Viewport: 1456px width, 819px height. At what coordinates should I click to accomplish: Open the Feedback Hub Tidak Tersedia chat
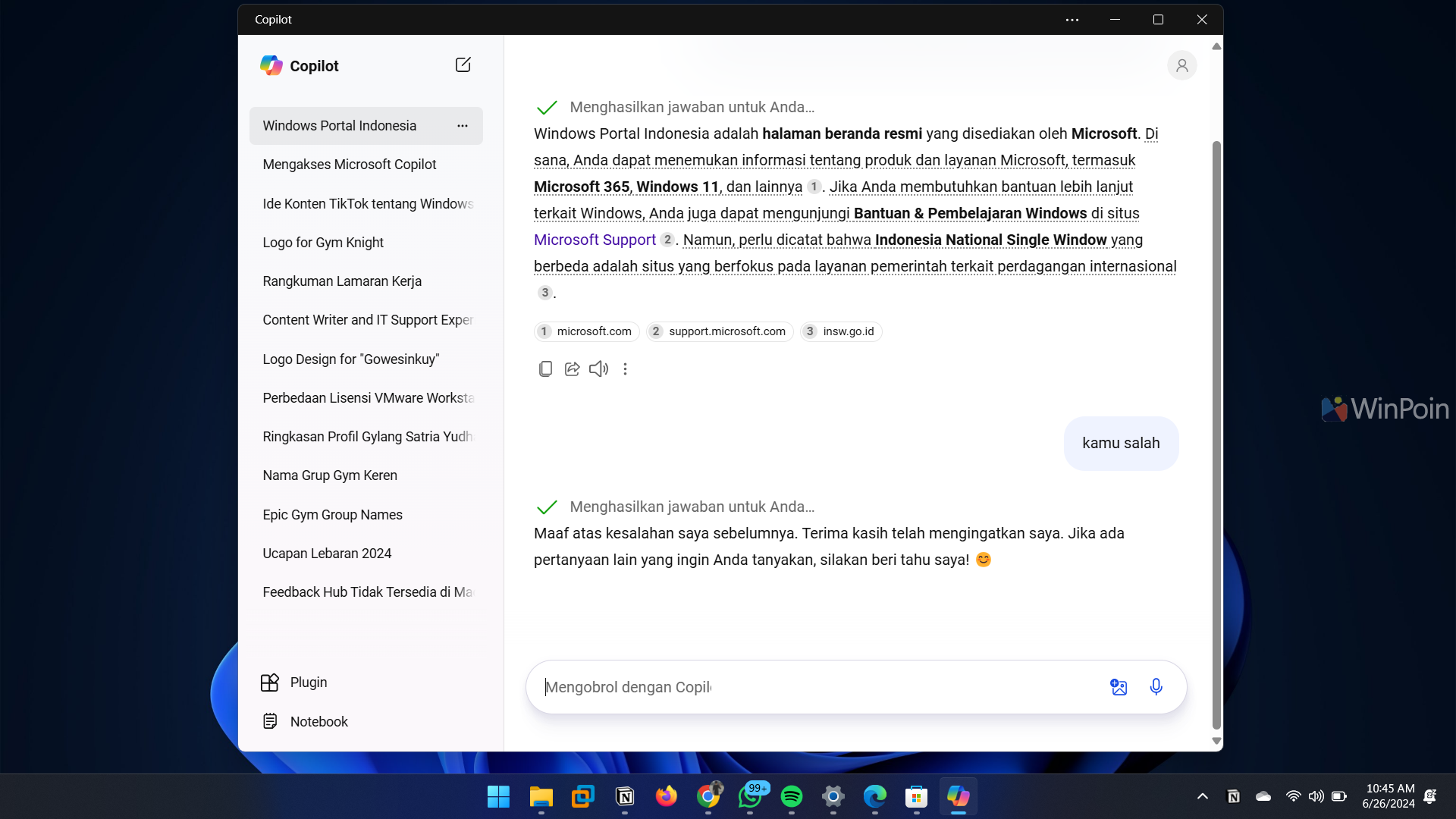click(x=366, y=592)
